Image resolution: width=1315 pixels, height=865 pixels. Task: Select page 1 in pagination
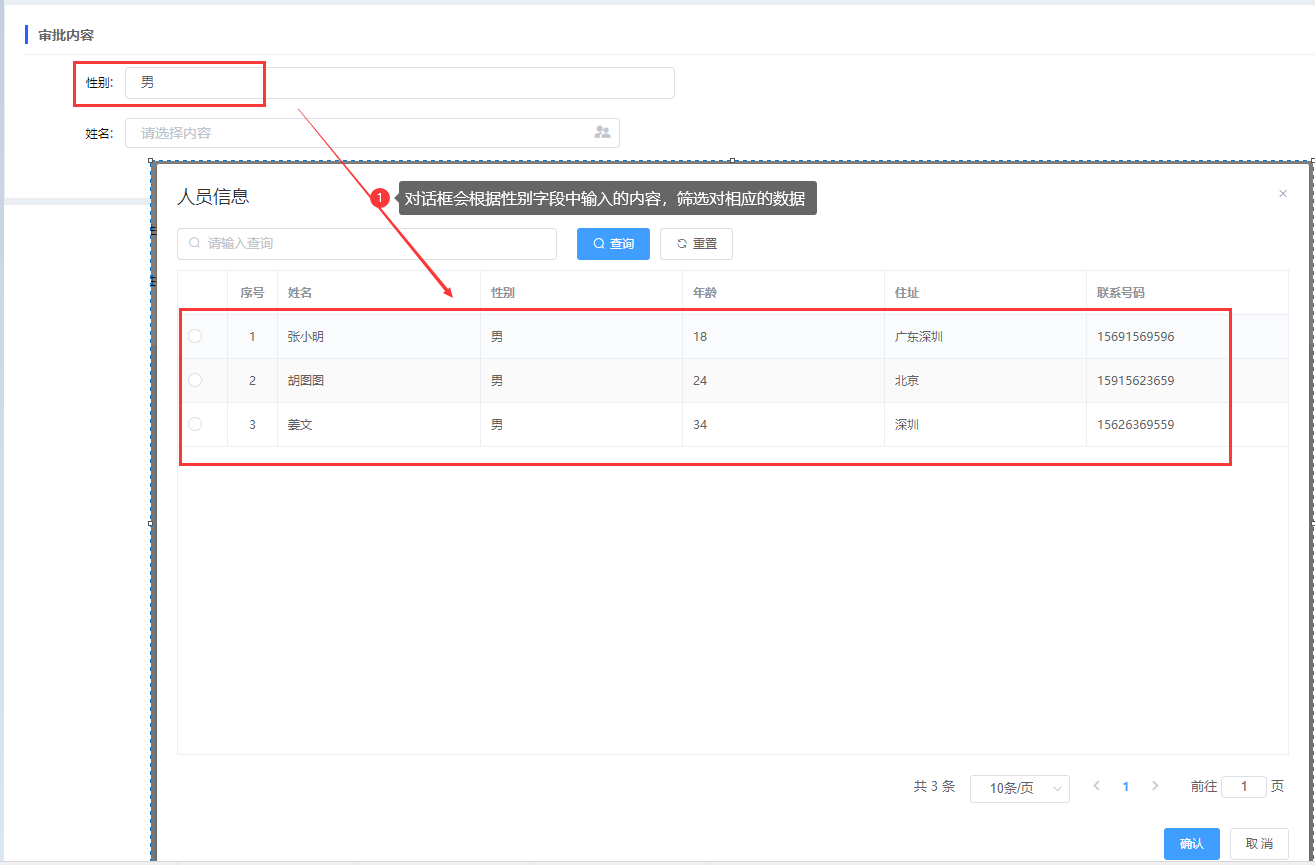1126,787
